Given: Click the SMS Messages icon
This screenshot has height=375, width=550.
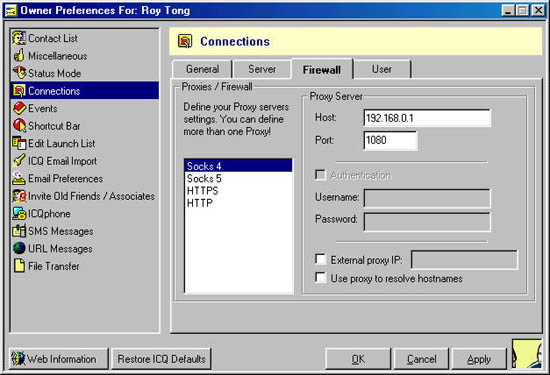Looking at the screenshot, I should click(x=19, y=231).
